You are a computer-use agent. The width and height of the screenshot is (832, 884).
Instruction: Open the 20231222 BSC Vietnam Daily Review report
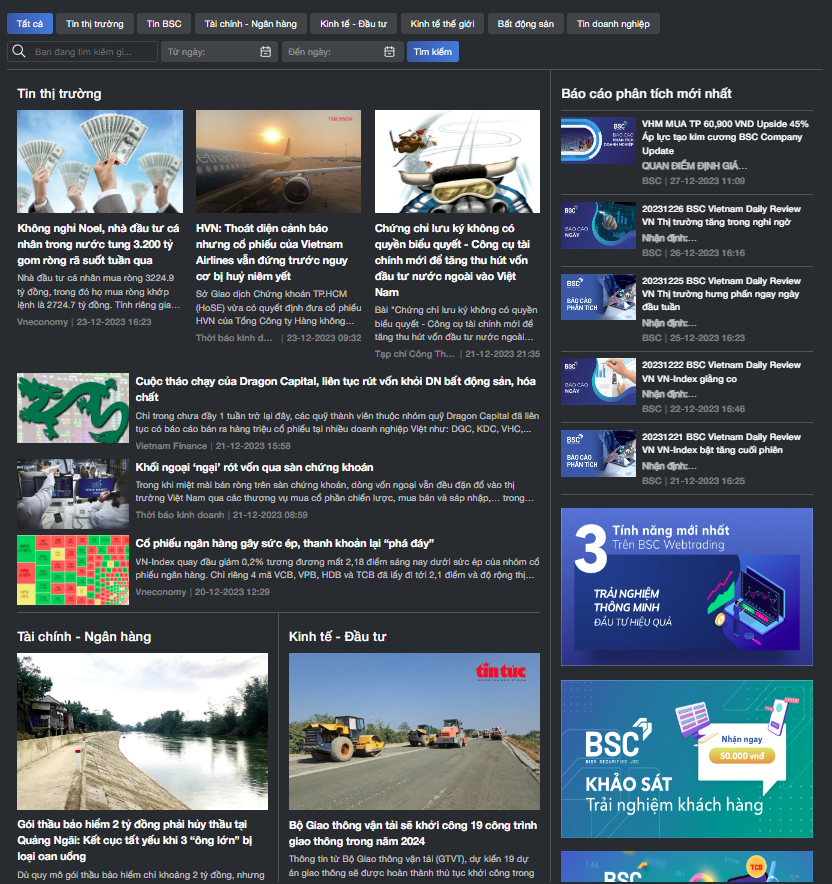(721, 372)
